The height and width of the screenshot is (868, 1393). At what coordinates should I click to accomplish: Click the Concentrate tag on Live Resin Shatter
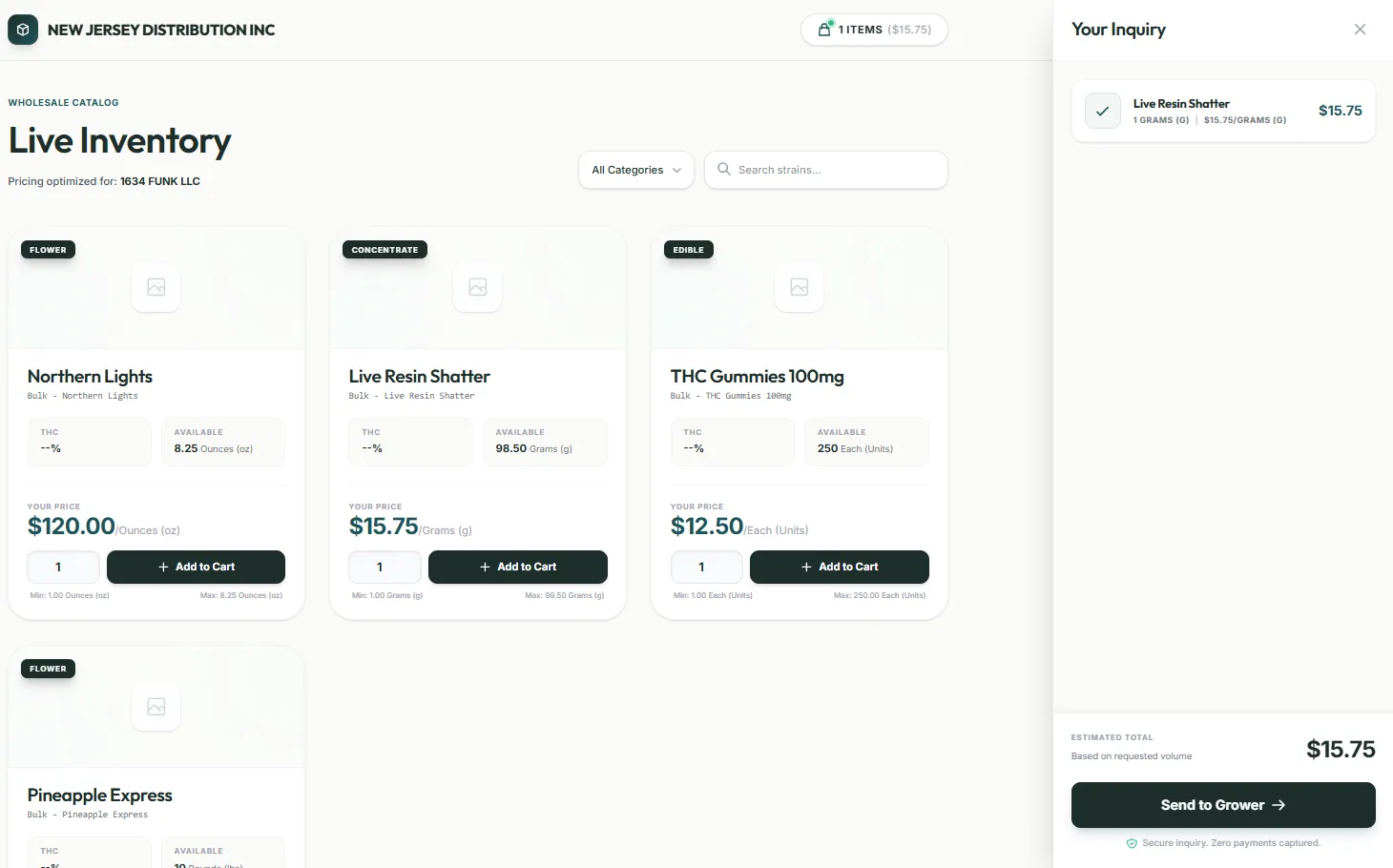[385, 250]
